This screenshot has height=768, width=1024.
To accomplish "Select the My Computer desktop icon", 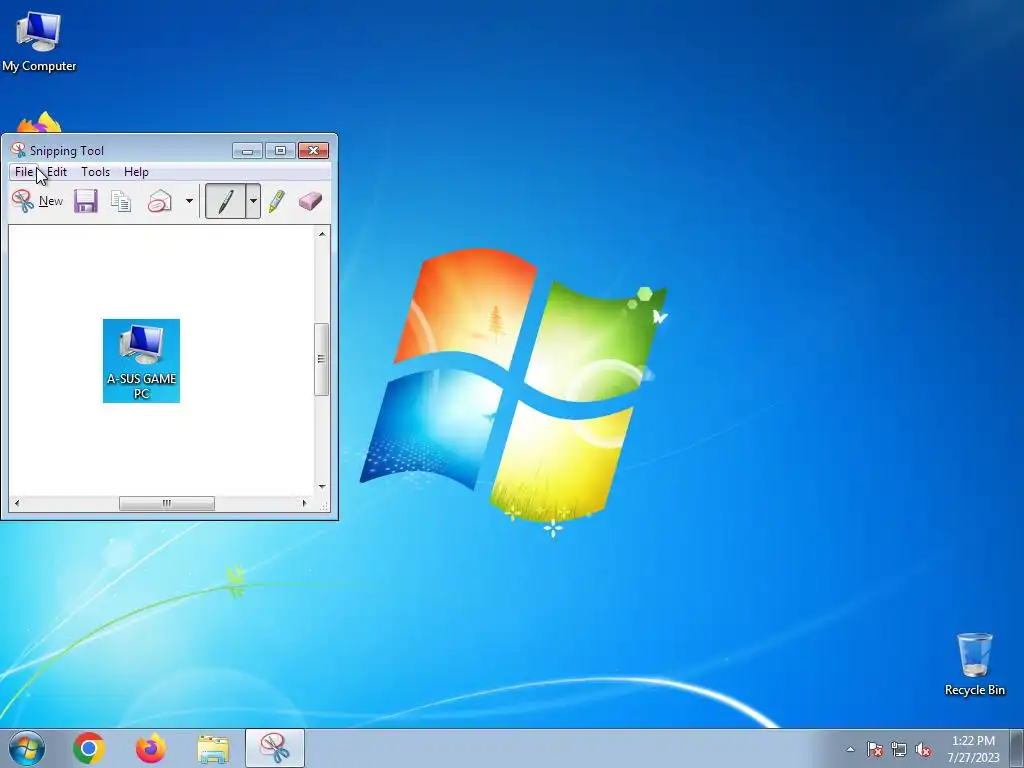I will (39, 42).
